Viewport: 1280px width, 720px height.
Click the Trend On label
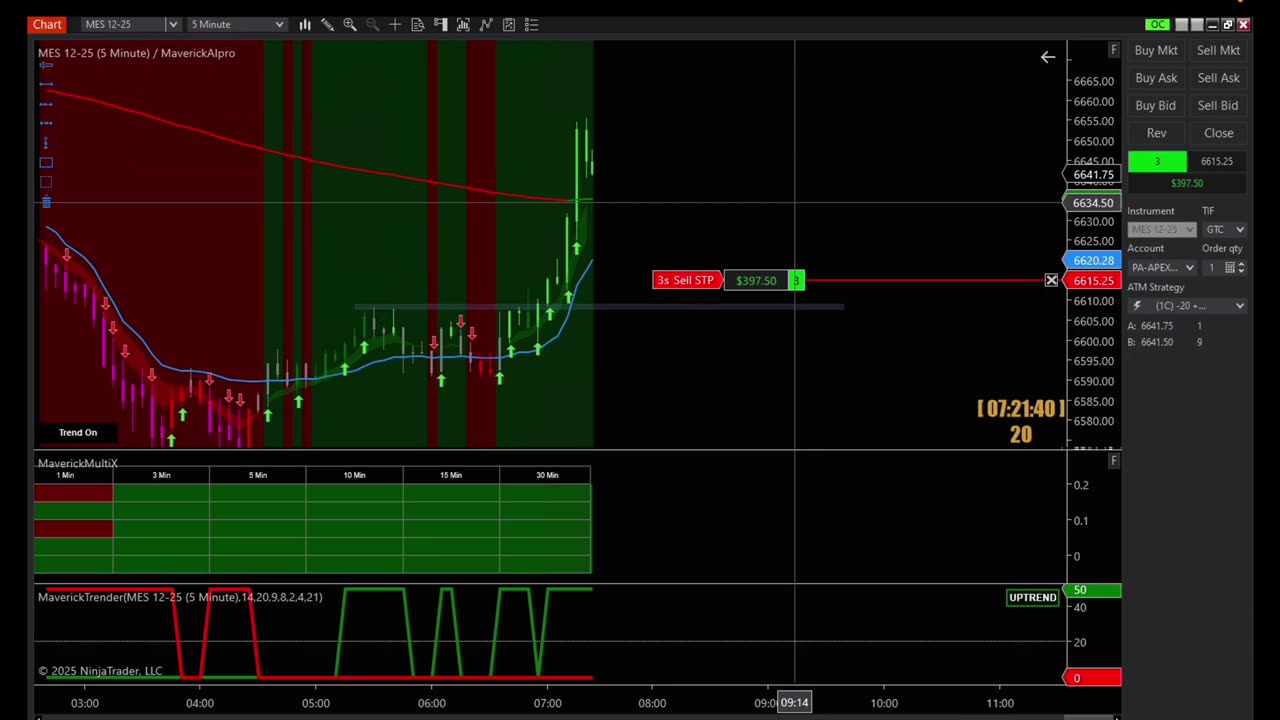coord(78,432)
